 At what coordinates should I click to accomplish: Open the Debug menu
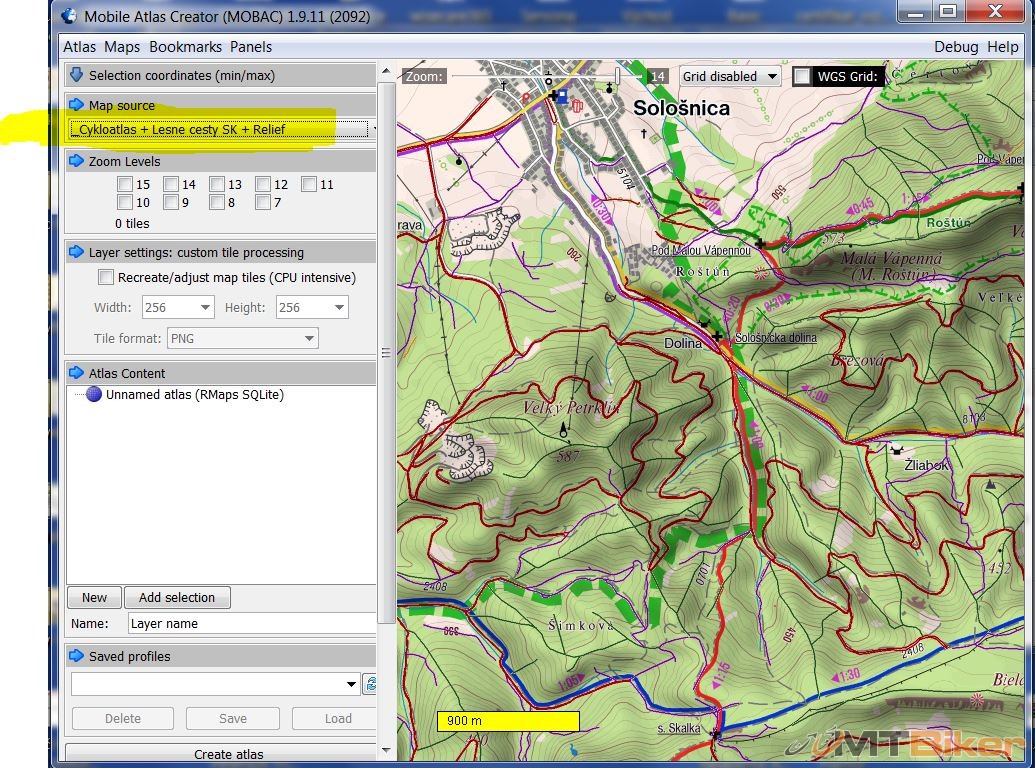coord(955,47)
